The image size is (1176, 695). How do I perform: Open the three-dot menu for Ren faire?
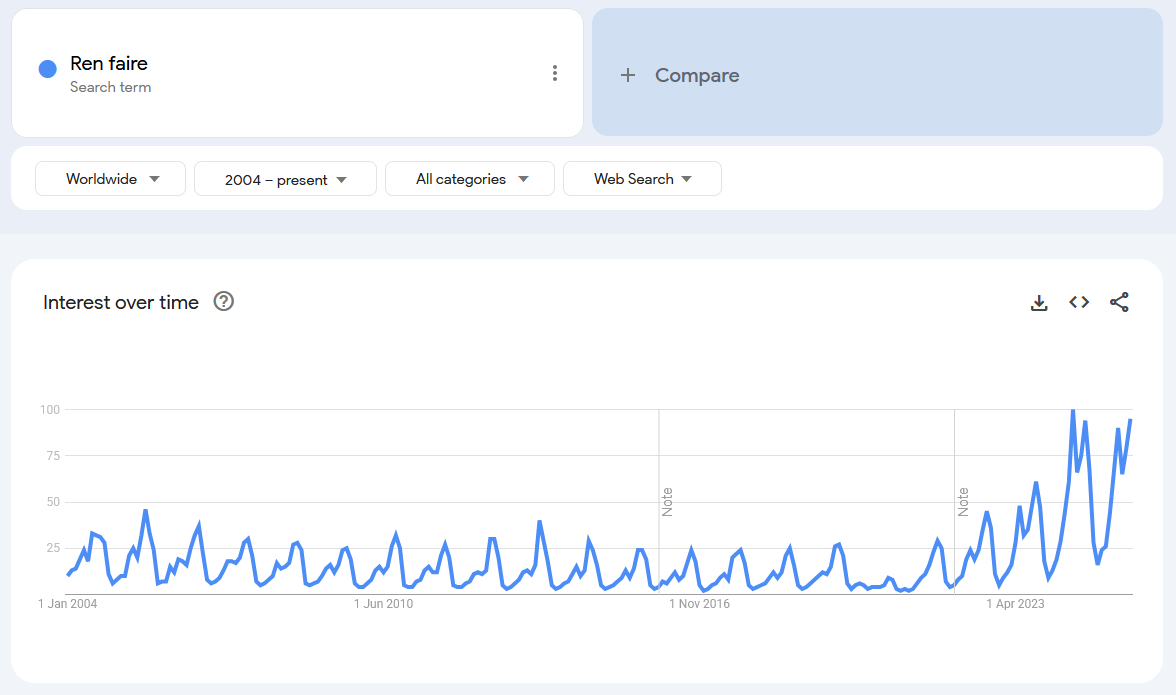coord(555,73)
